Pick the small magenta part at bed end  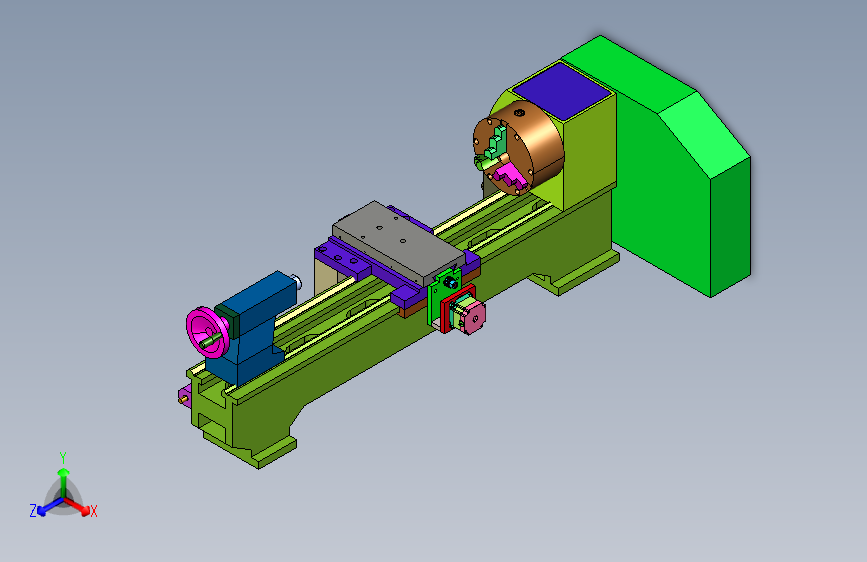point(185,396)
